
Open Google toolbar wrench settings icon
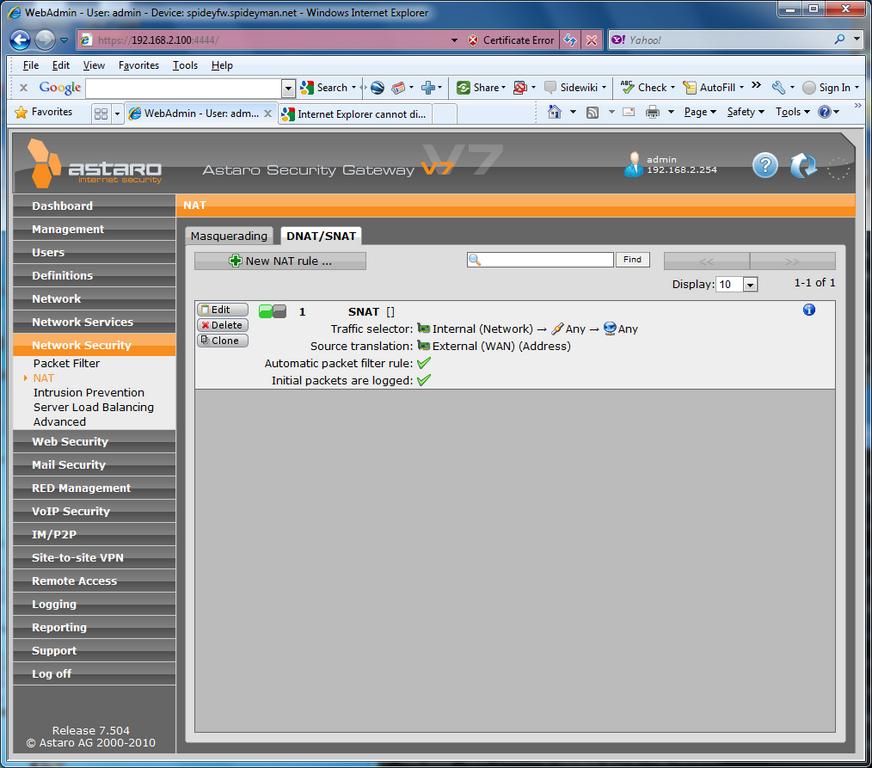click(779, 87)
